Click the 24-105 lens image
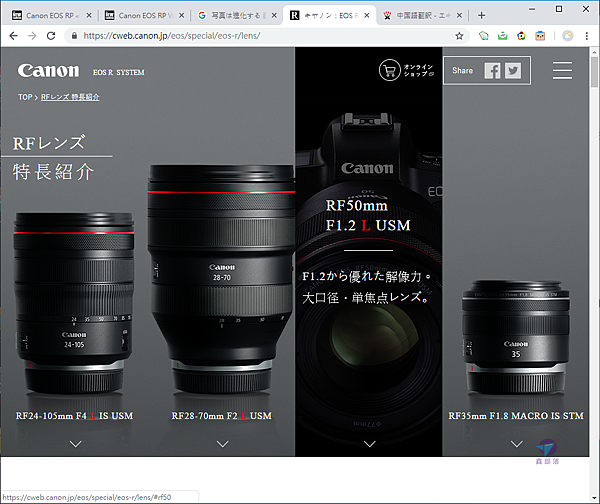600x504 pixels. tap(74, 303)
